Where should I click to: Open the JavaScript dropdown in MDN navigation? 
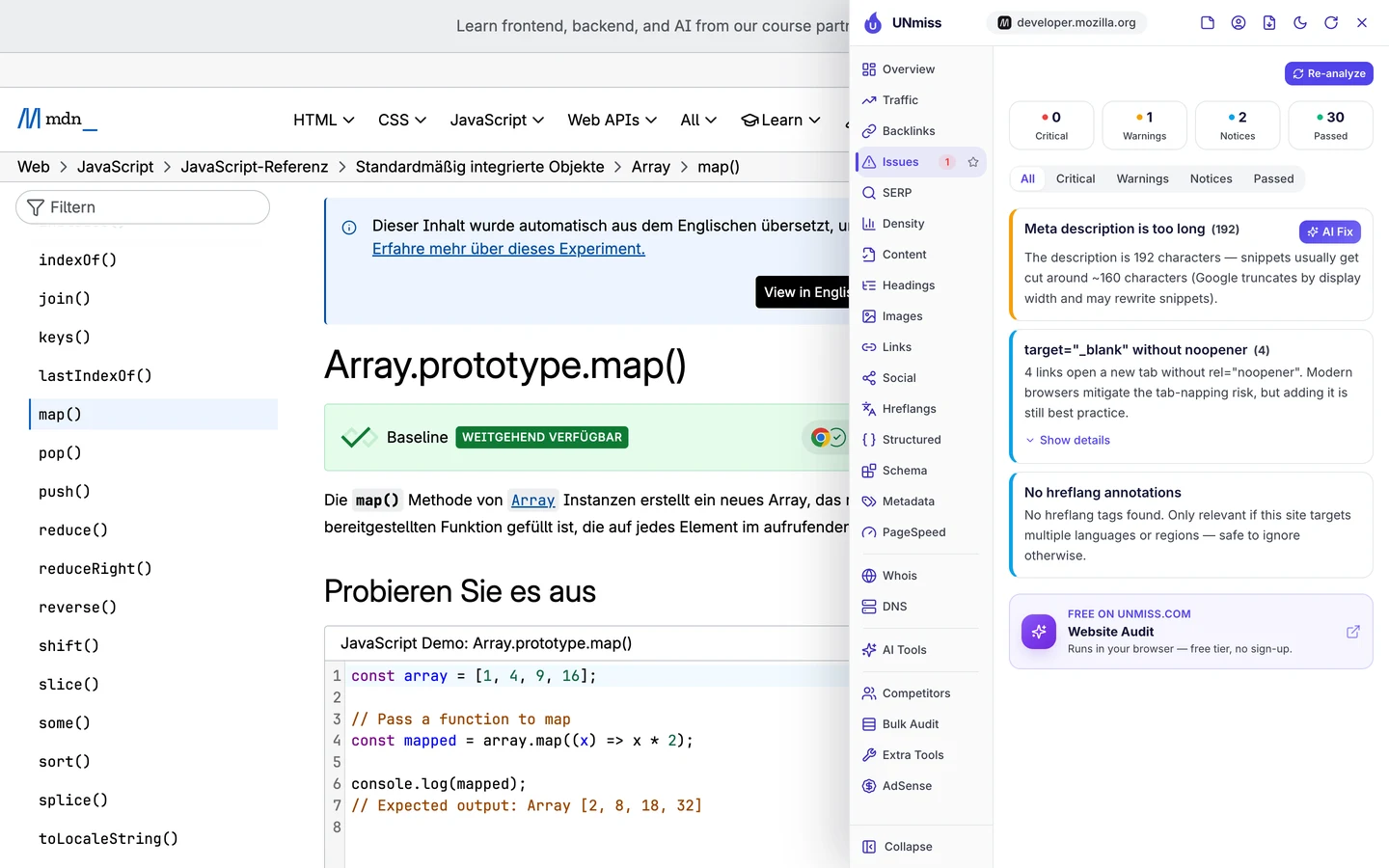coord(497,120)
